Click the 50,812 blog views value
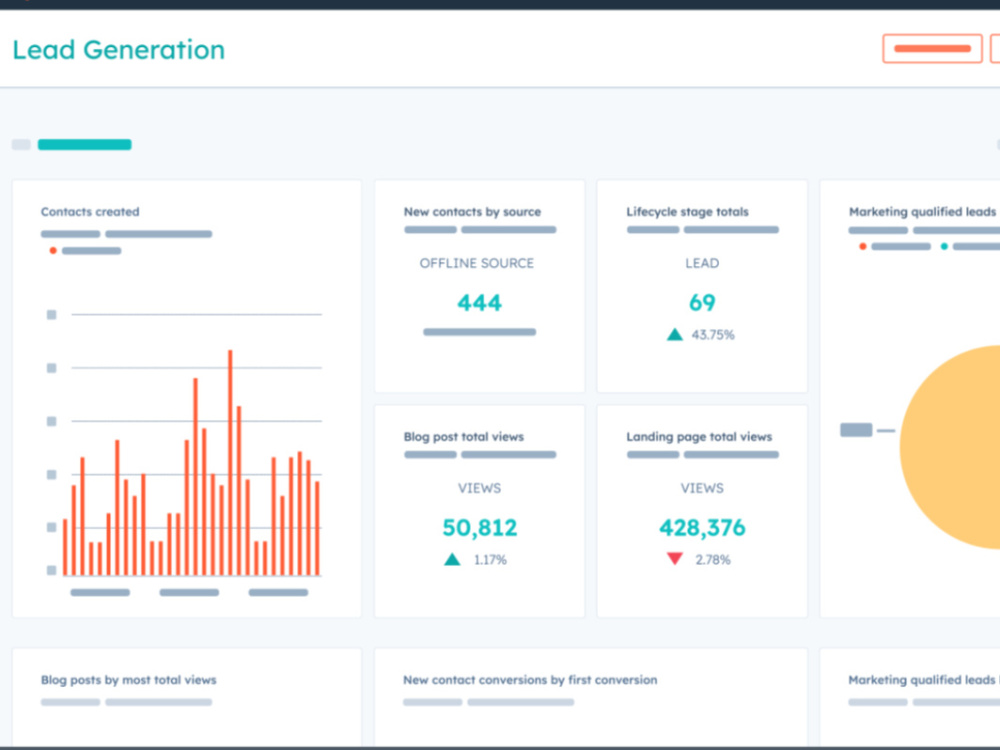The height and width of the screenshot is (750, 1000). click(480, 527)
